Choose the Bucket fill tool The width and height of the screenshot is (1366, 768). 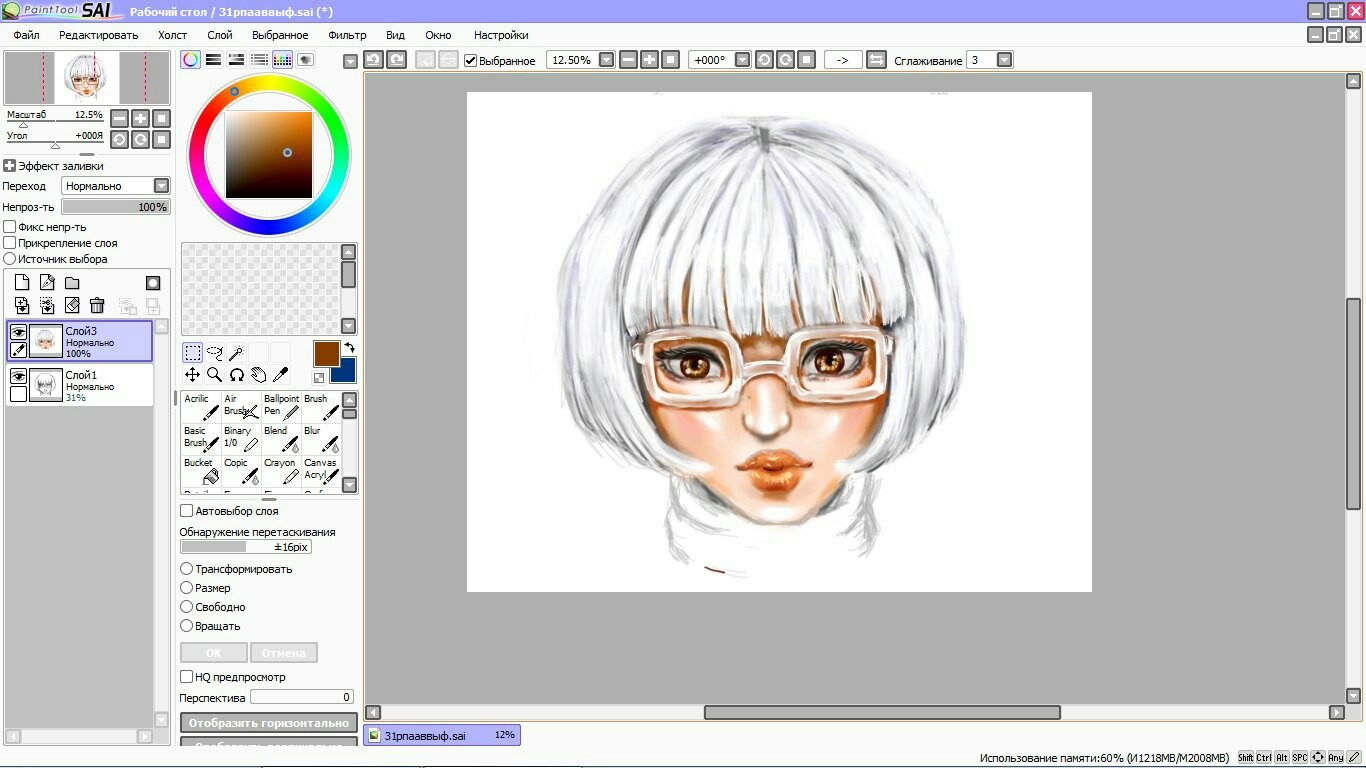201,471
